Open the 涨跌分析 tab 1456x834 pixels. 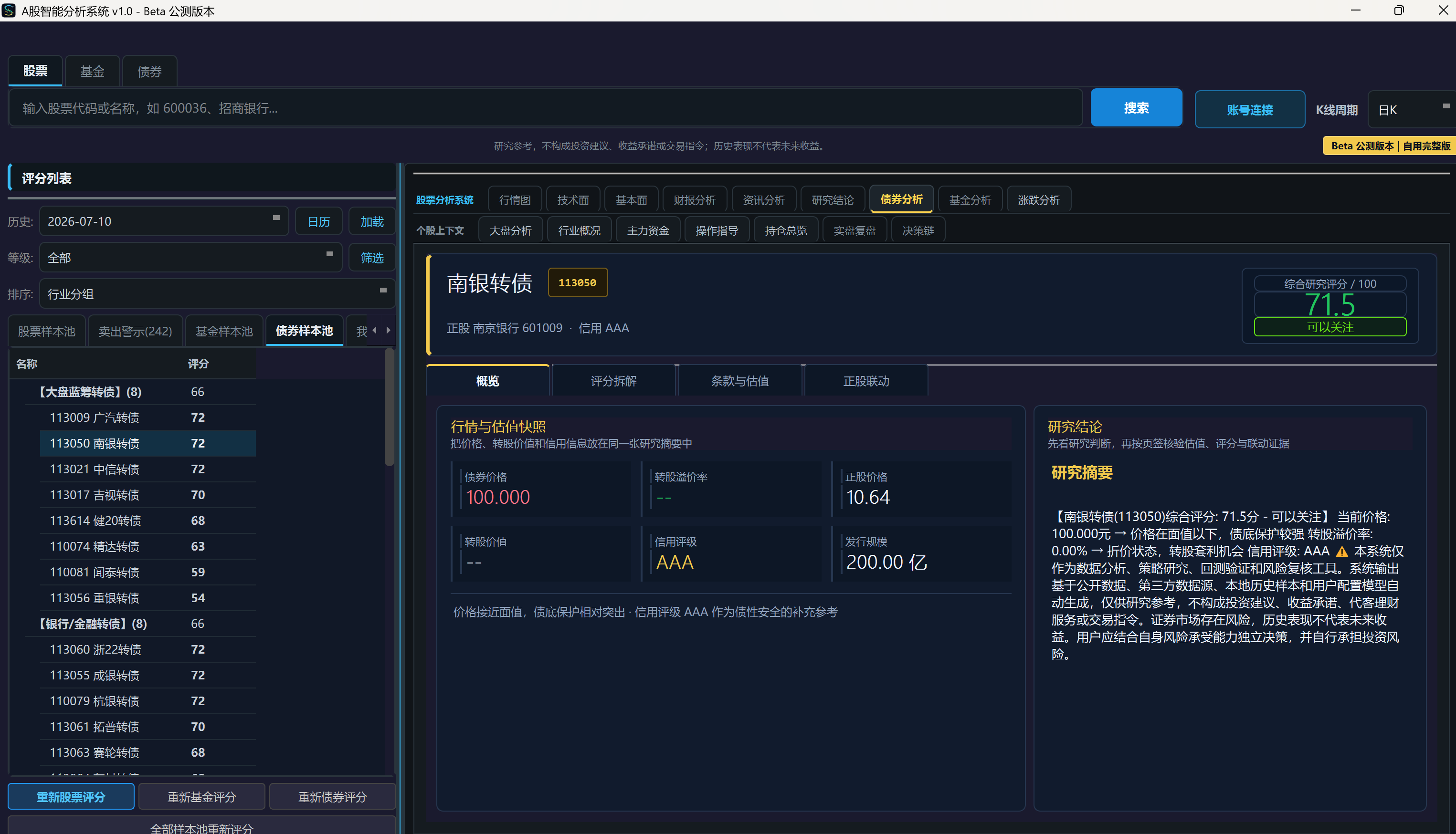1039,200
